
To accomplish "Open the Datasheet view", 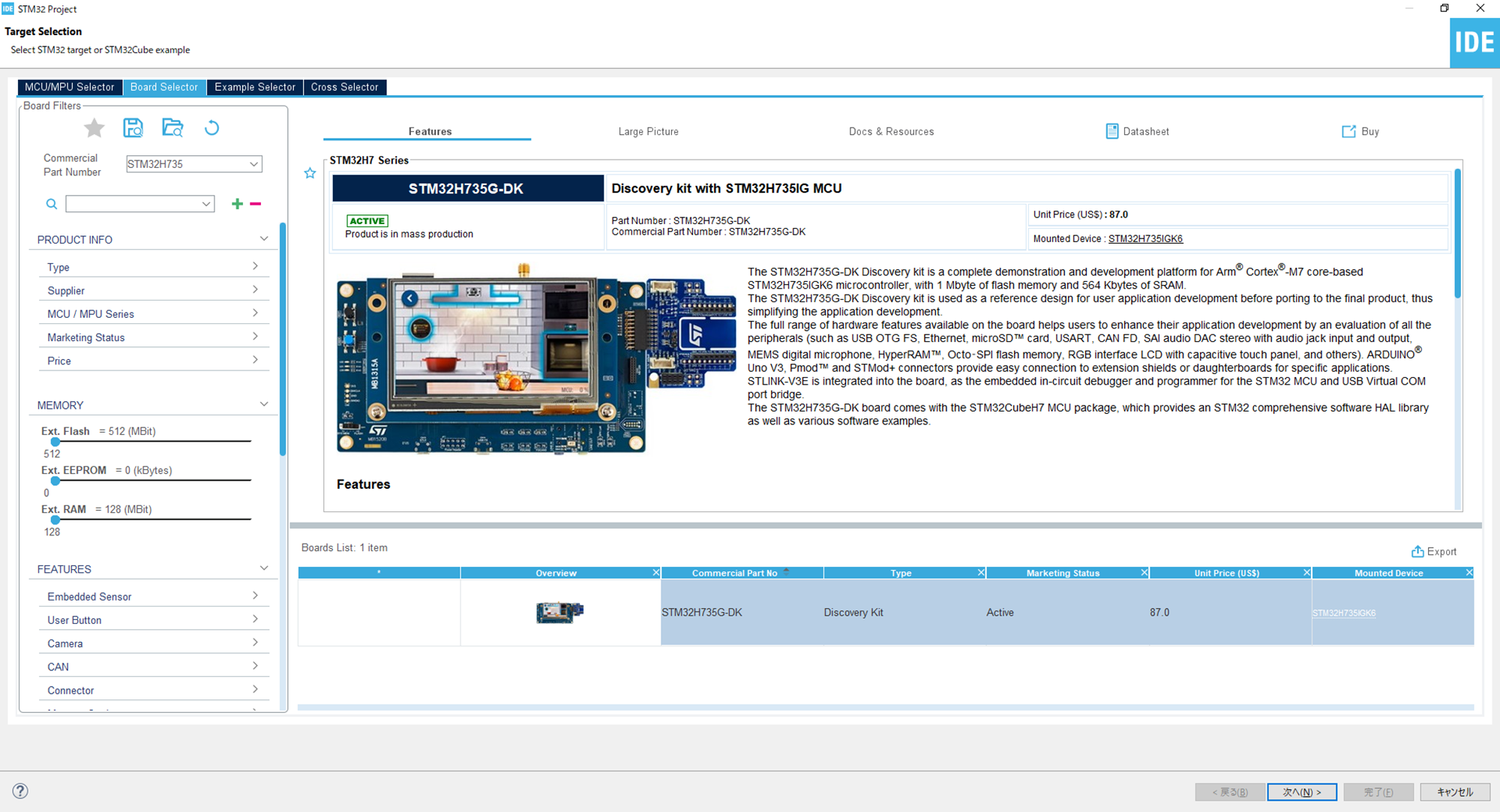I will point(1137,131).
